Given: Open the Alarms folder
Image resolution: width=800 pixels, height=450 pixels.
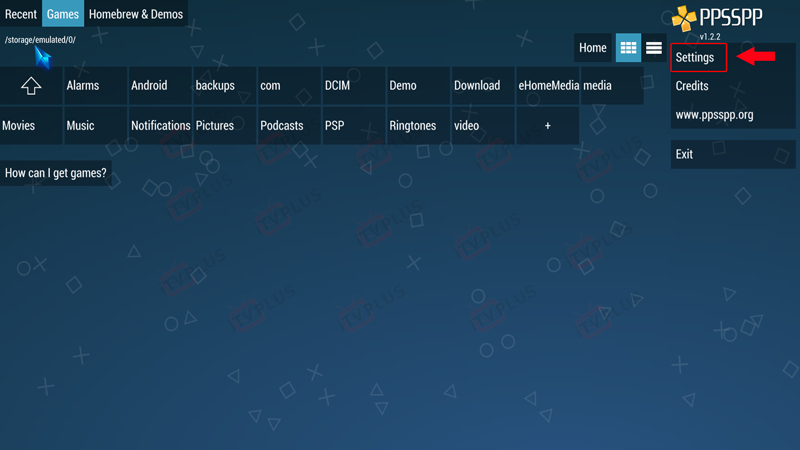Looking at the screenshot, I should coord(96,86).
